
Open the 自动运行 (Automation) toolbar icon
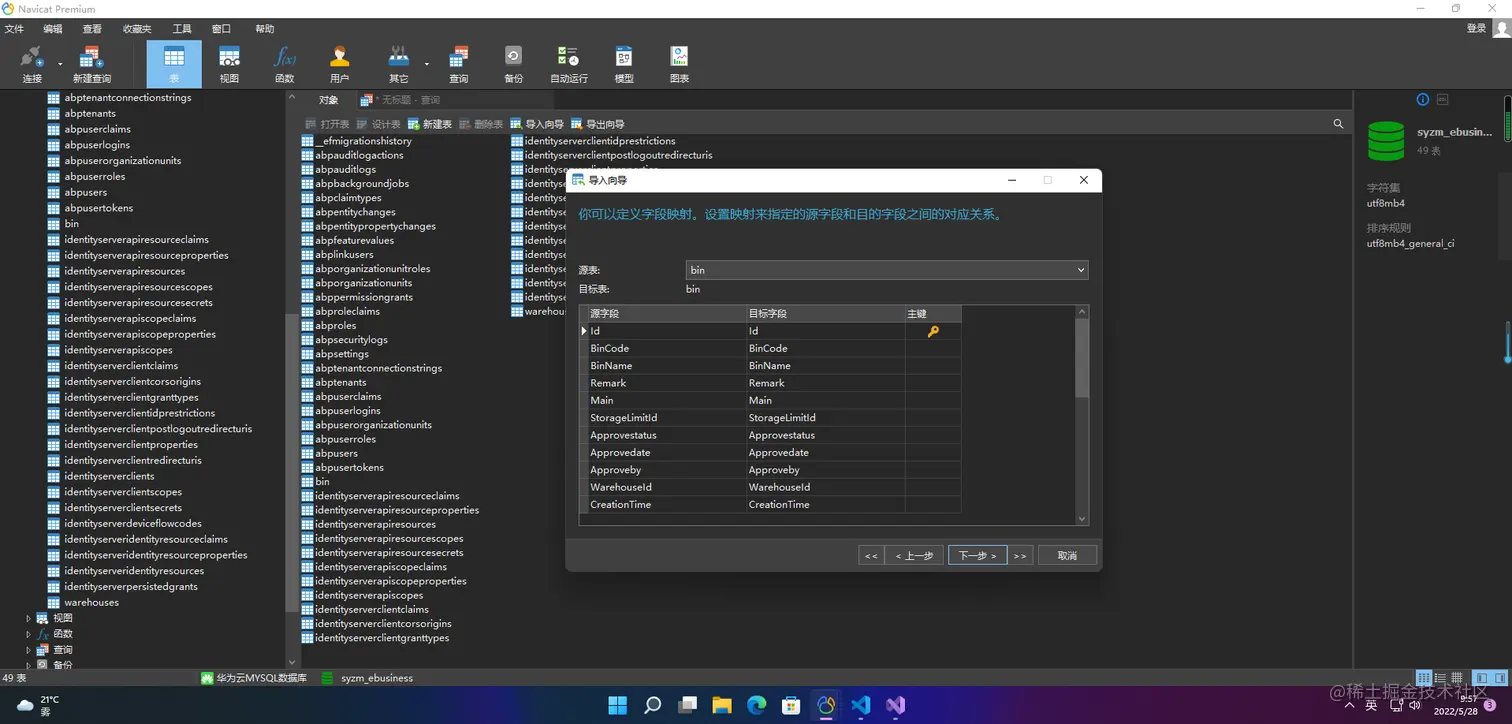569,63
